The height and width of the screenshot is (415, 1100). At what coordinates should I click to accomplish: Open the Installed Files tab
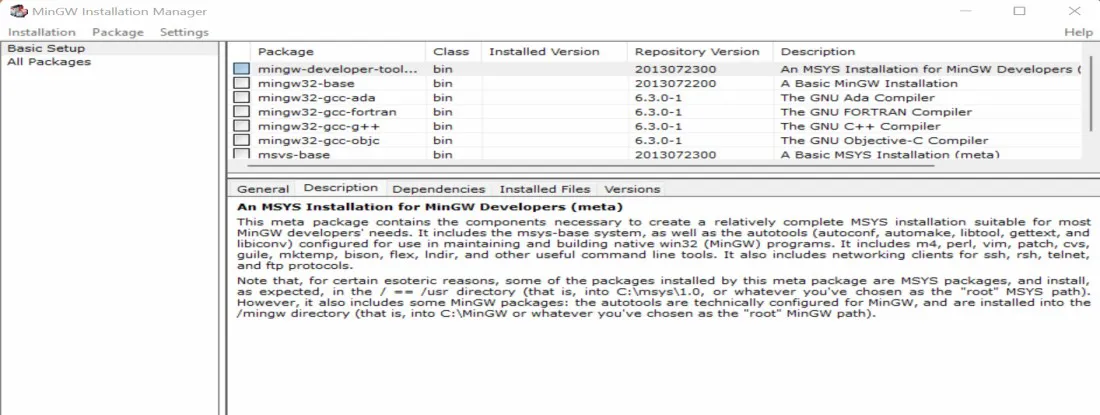pos(545,189)
